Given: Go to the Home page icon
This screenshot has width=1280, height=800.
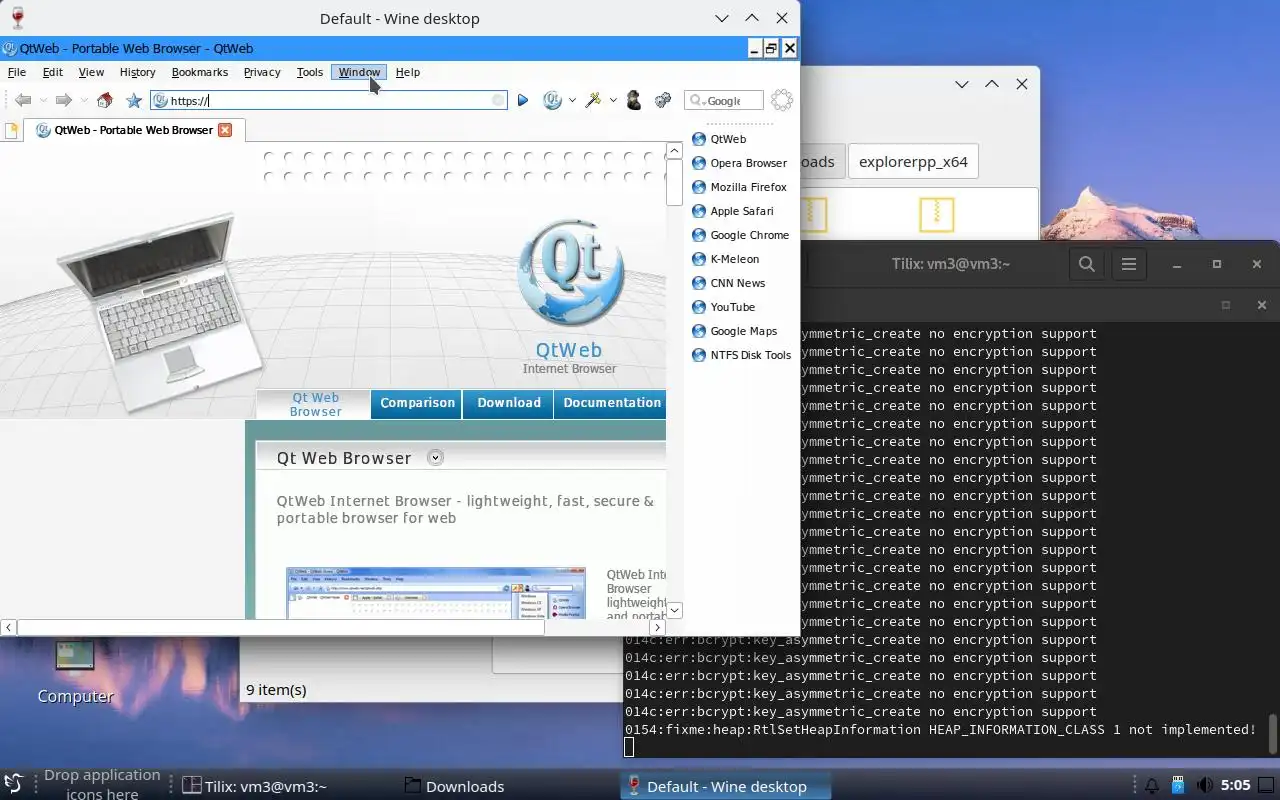Looking at the screenshot, I should [x=105, y=100].
